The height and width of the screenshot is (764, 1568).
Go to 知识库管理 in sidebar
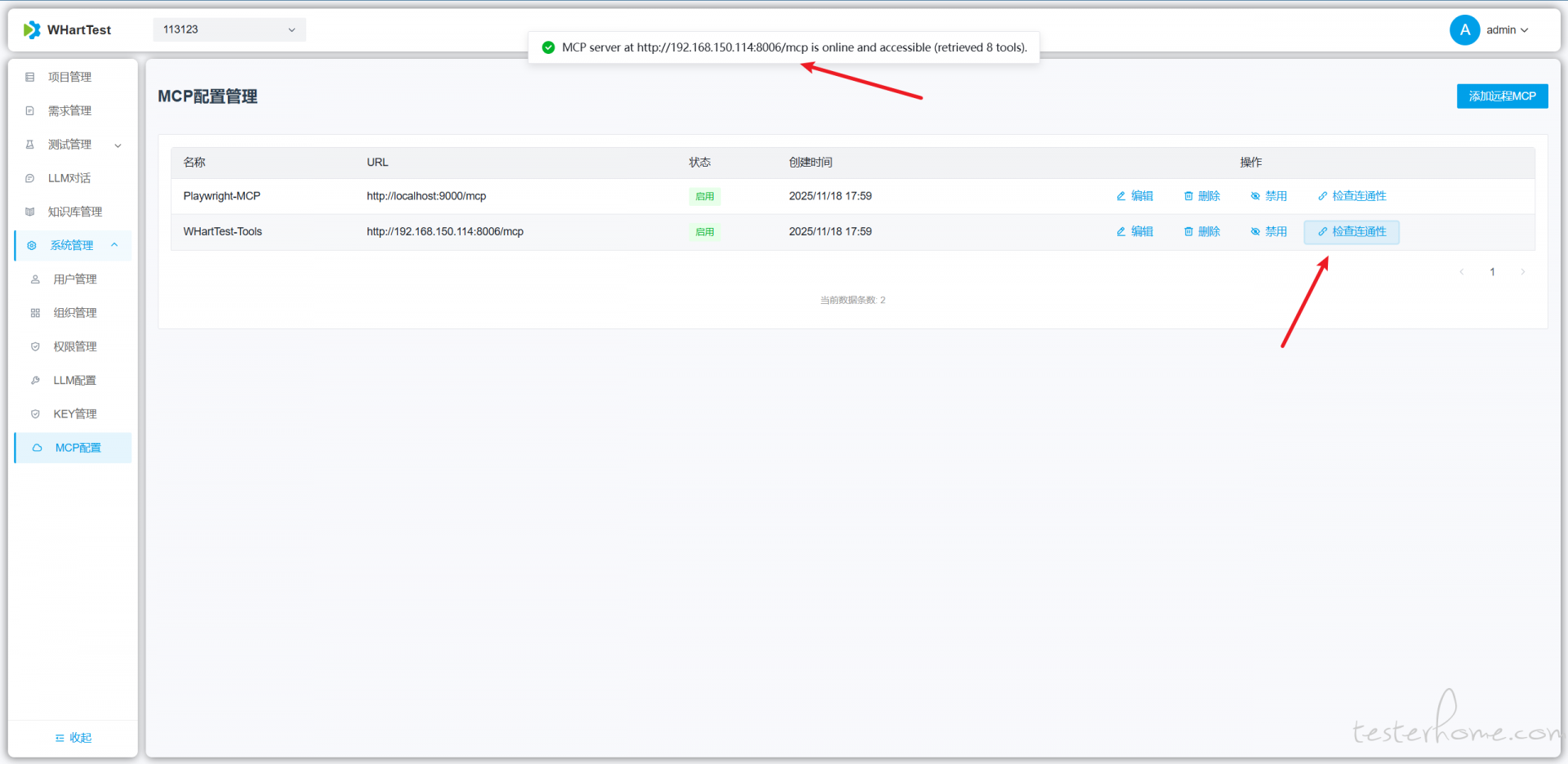click(74, 212)
